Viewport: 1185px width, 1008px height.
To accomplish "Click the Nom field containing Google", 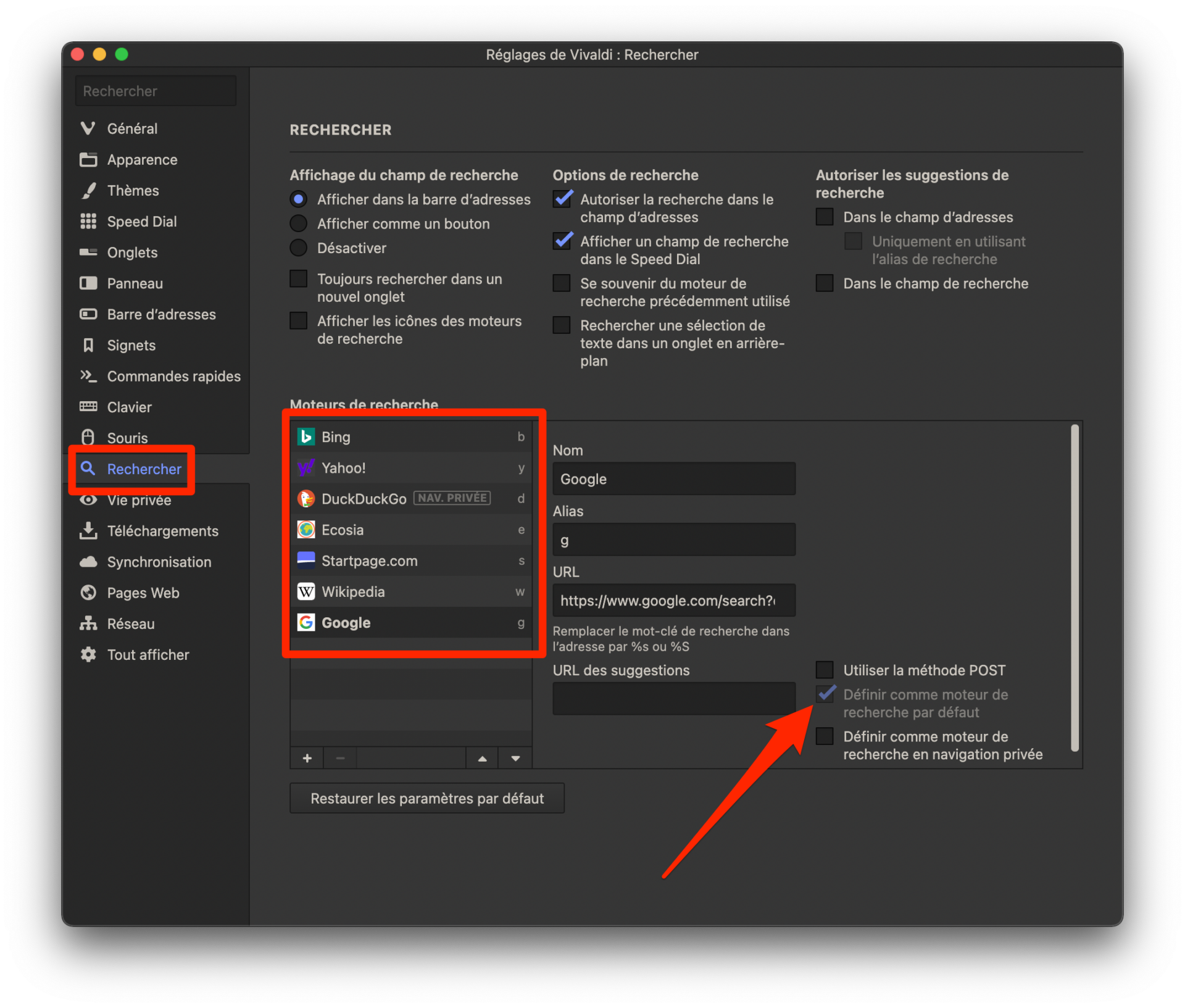I will pos(674,478).
